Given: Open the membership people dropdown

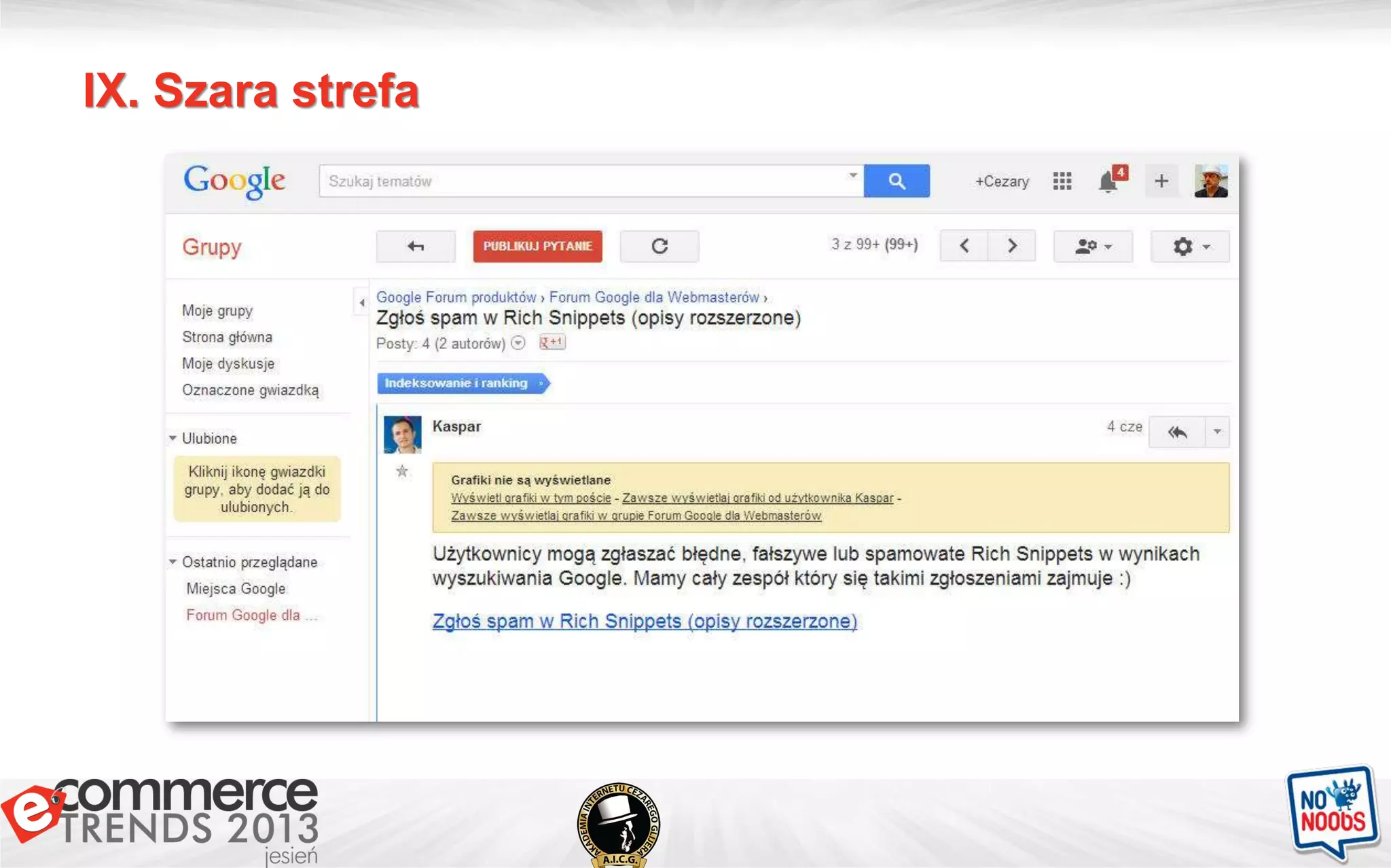Looking at the screenshot, I should coord(1093,246).
